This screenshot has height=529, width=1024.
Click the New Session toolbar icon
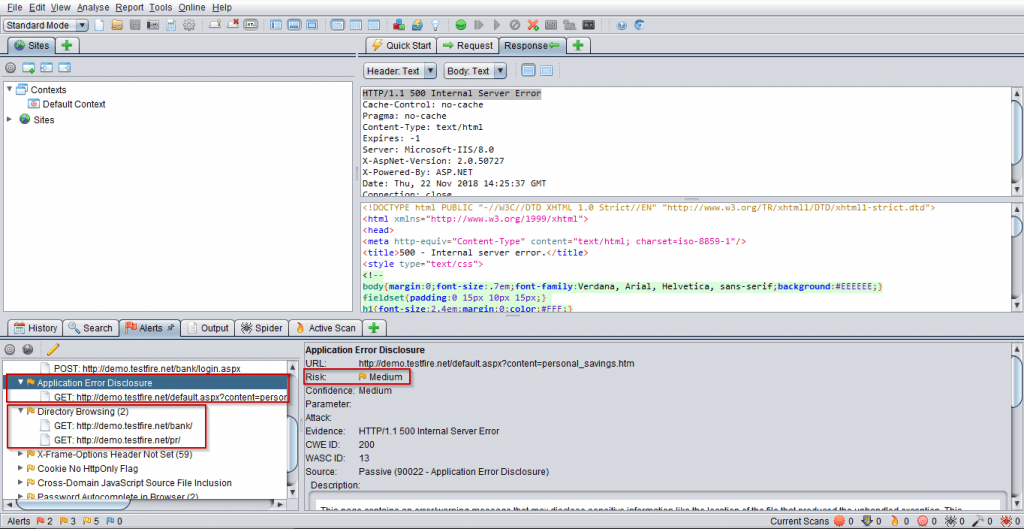coord(99,25)
